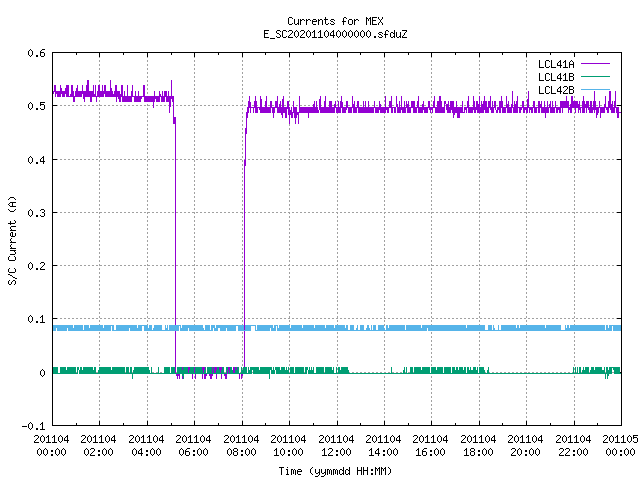Click the 0.4 y-axis tick label
Screen dimensions: 640x480
point(36,160)
